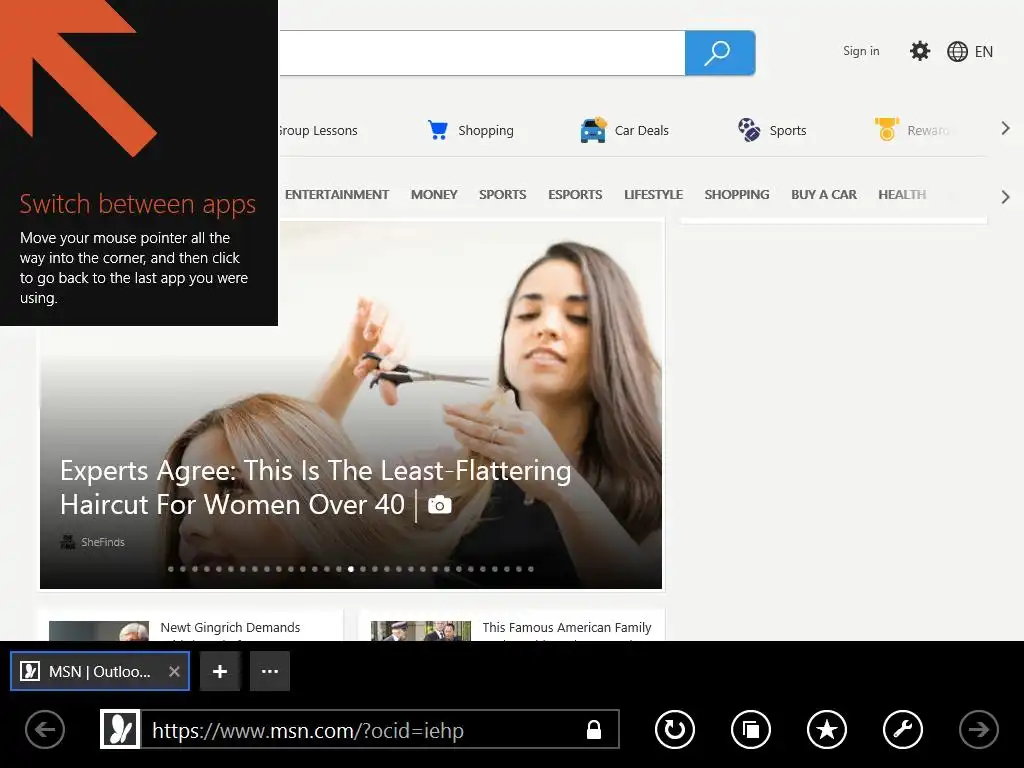This screenshot has height=768, width=1024.
Task: Open Newt Gingrich Demands article
Action: coord(230,628)
